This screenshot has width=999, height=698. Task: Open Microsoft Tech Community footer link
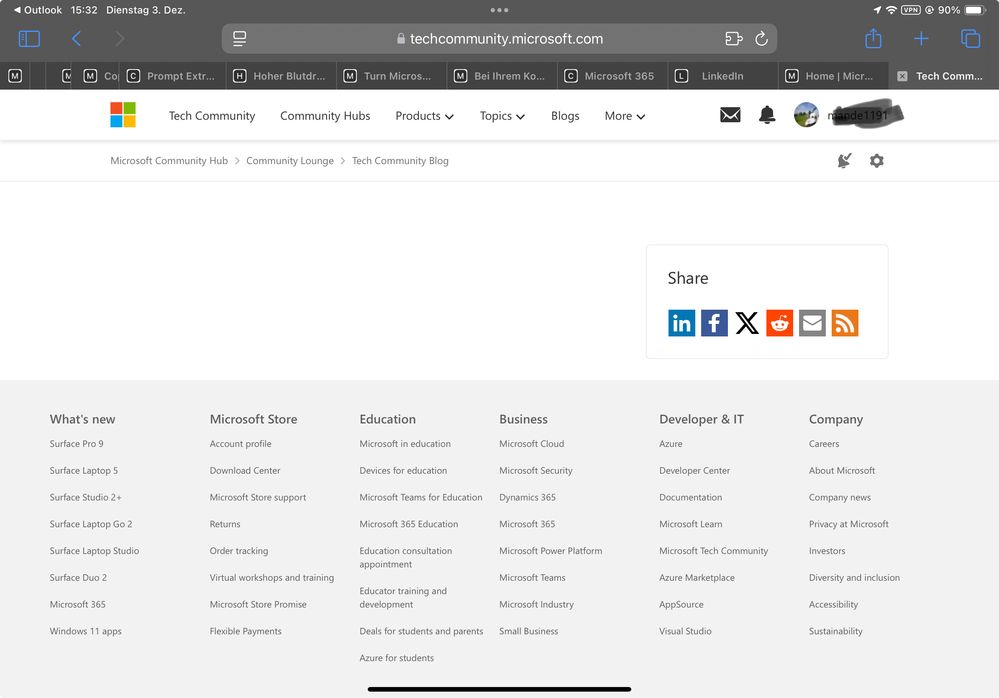[x=714, y=550]
